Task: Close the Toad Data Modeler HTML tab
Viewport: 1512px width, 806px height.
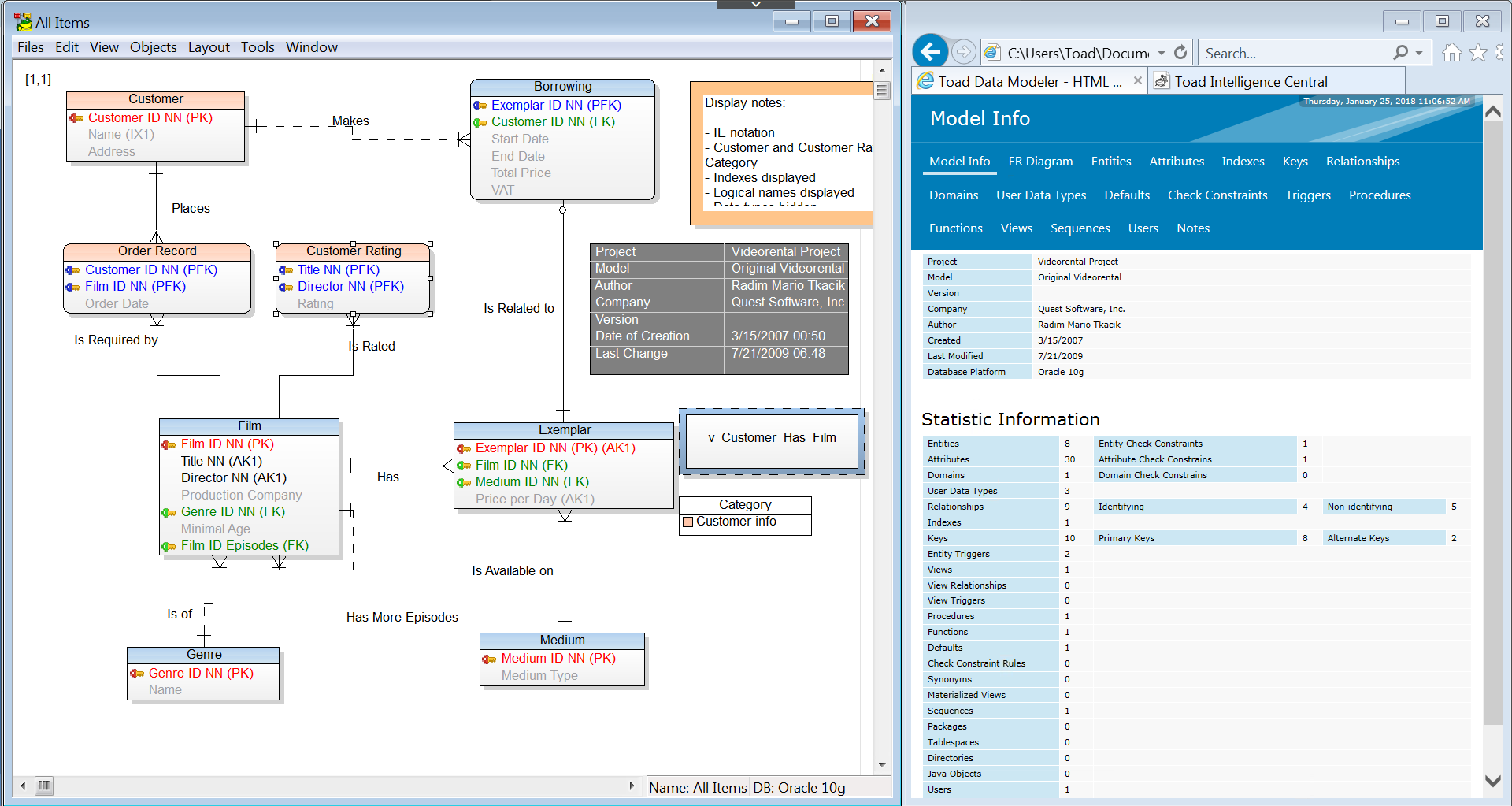Action: [x=1137, y=80]
